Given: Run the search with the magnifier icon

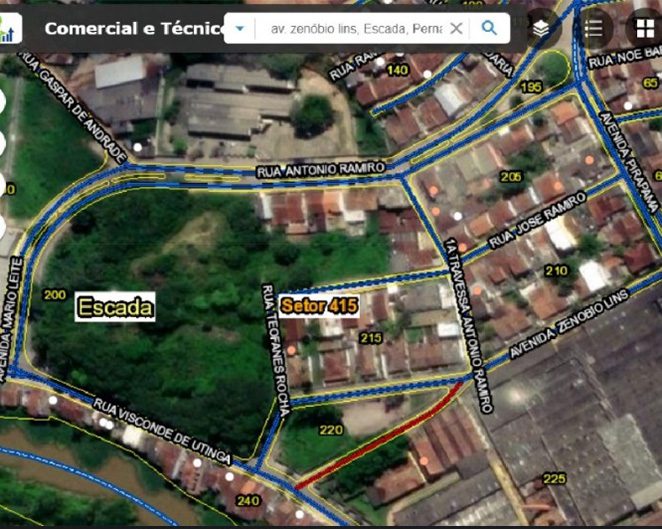Looking at the screenshot, I should coord(489,29).
